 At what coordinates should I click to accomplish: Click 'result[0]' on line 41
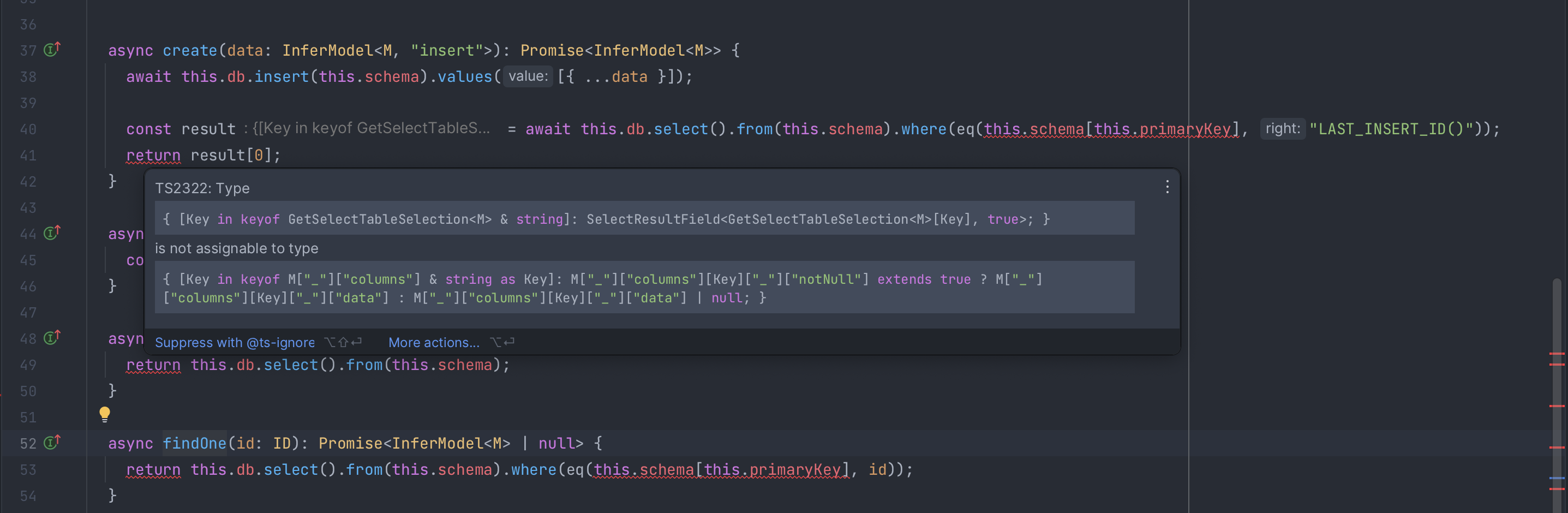pos(231,155)
